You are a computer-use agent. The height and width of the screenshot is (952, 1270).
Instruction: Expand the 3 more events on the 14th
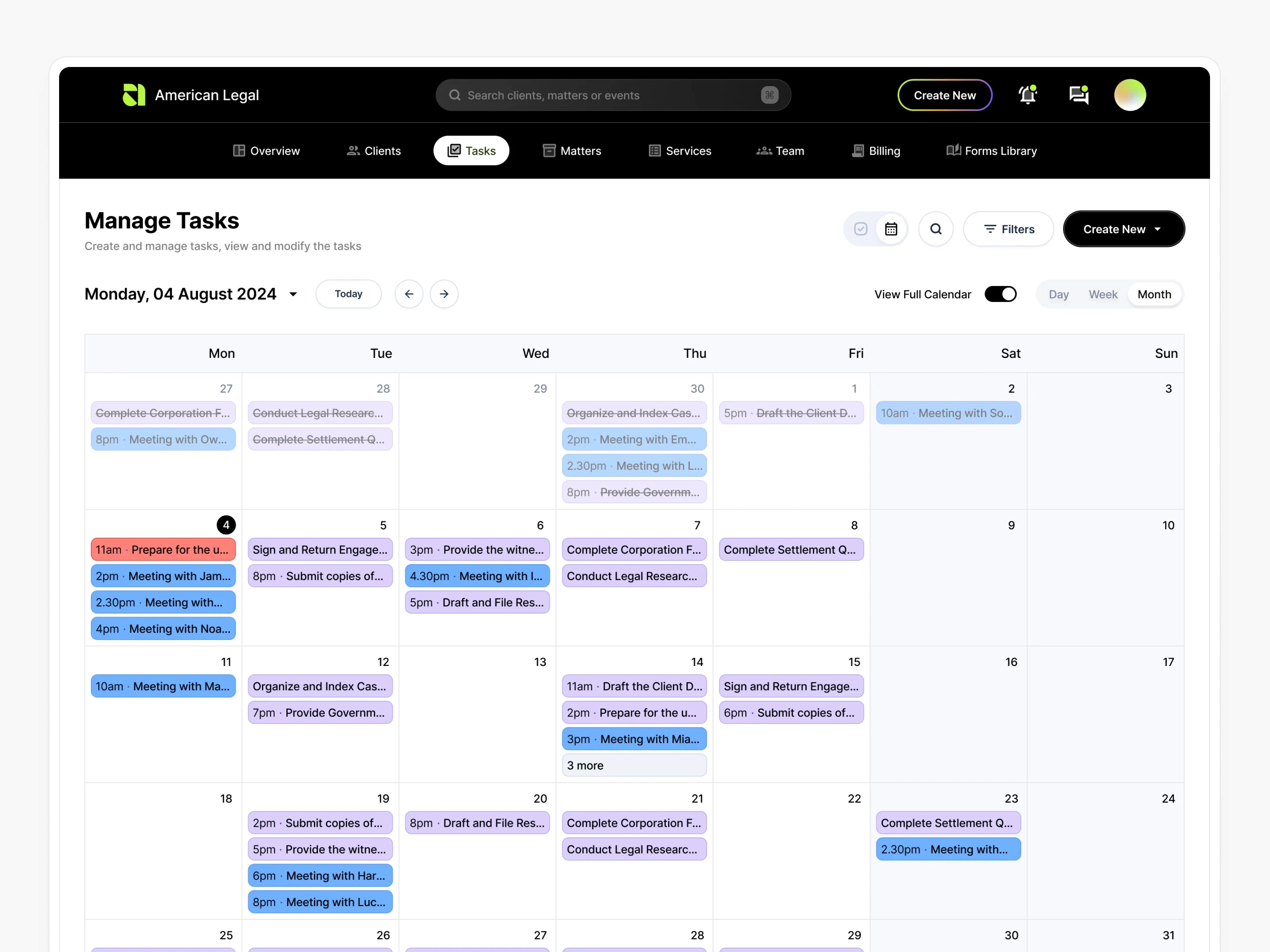(x=634, y=766)
